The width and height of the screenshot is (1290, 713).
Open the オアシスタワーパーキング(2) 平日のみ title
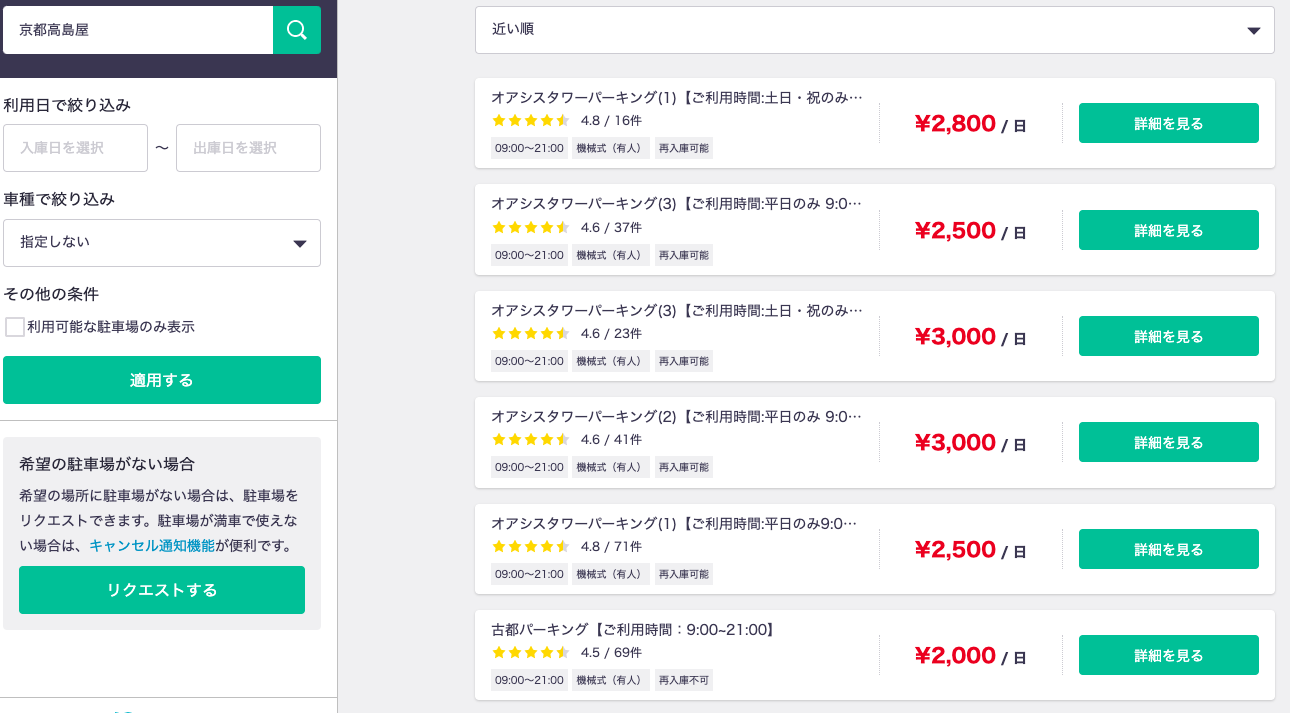coord(677,416)
